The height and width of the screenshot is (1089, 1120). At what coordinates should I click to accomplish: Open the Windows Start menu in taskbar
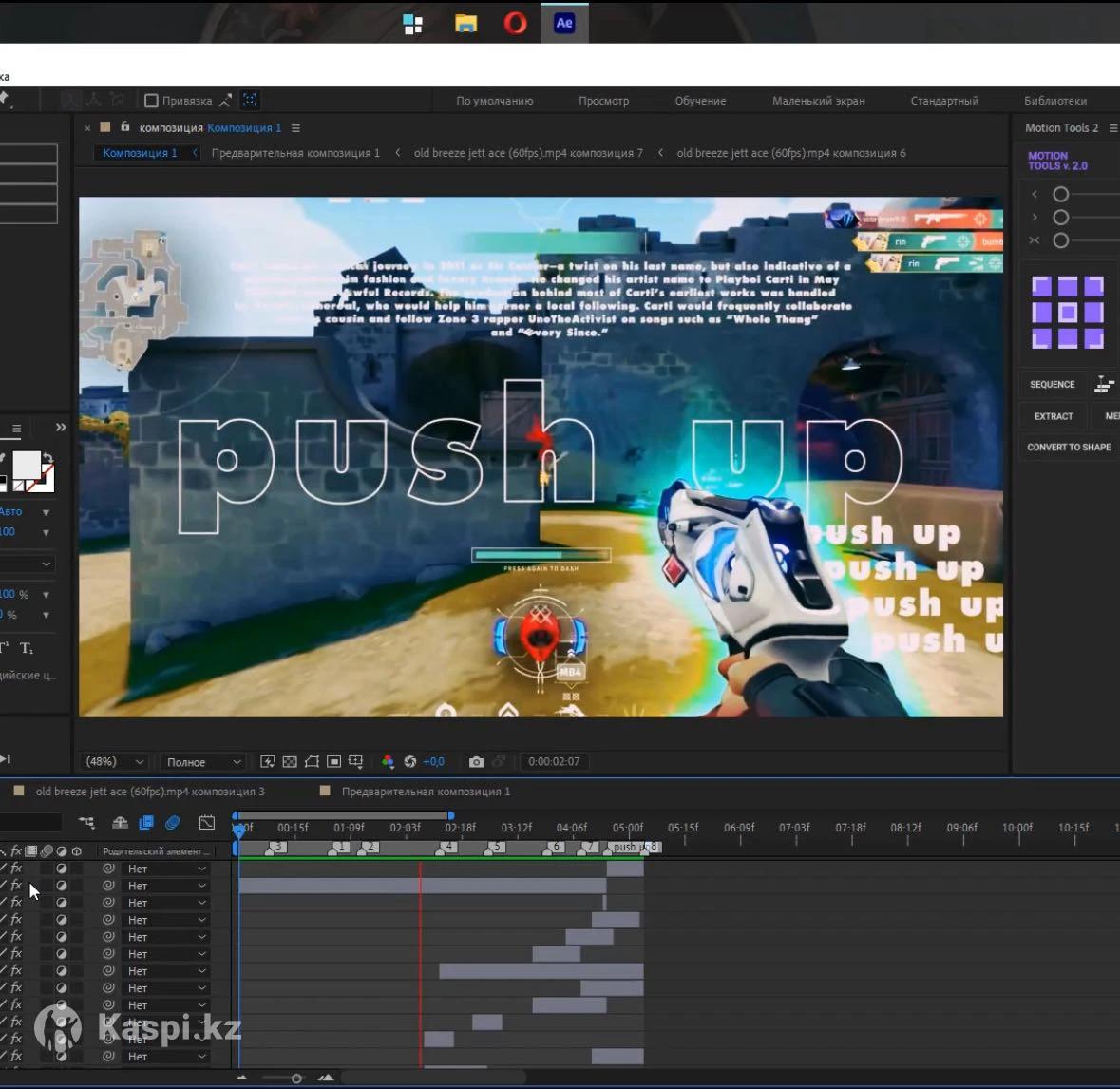click(413, 24)
